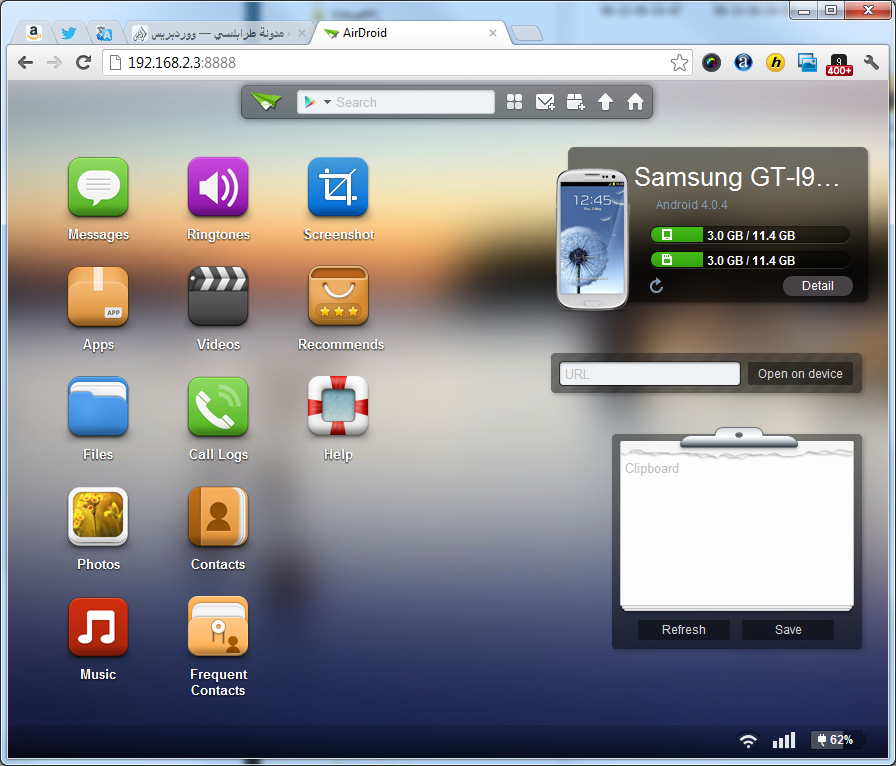
Task: Open the Messages app icon
Action: coord(98,187)
